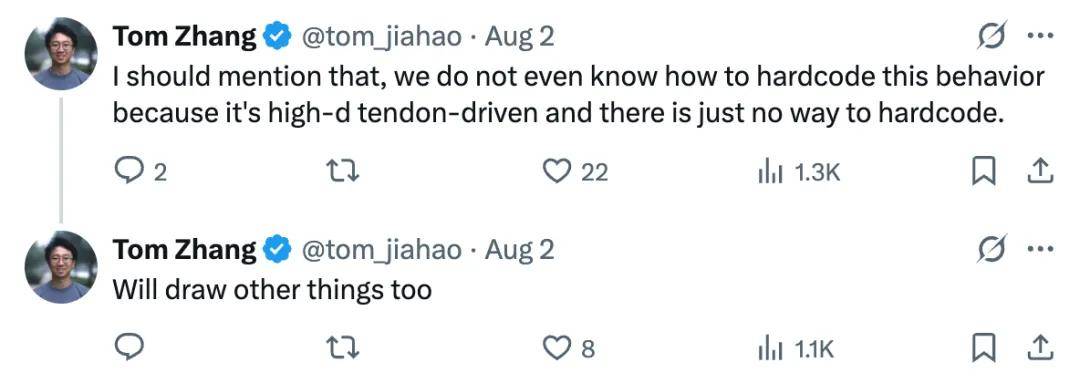View analytics showing 1.1K views
This screenshot has height=383, width=1080.
tap(796, 349)
